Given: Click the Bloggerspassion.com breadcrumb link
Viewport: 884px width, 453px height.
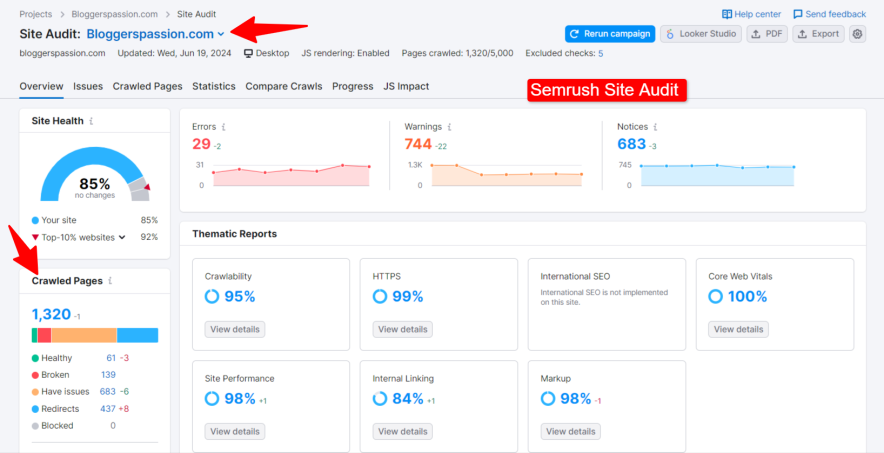Looking at the screenshot, I should [x=114, y=14].
